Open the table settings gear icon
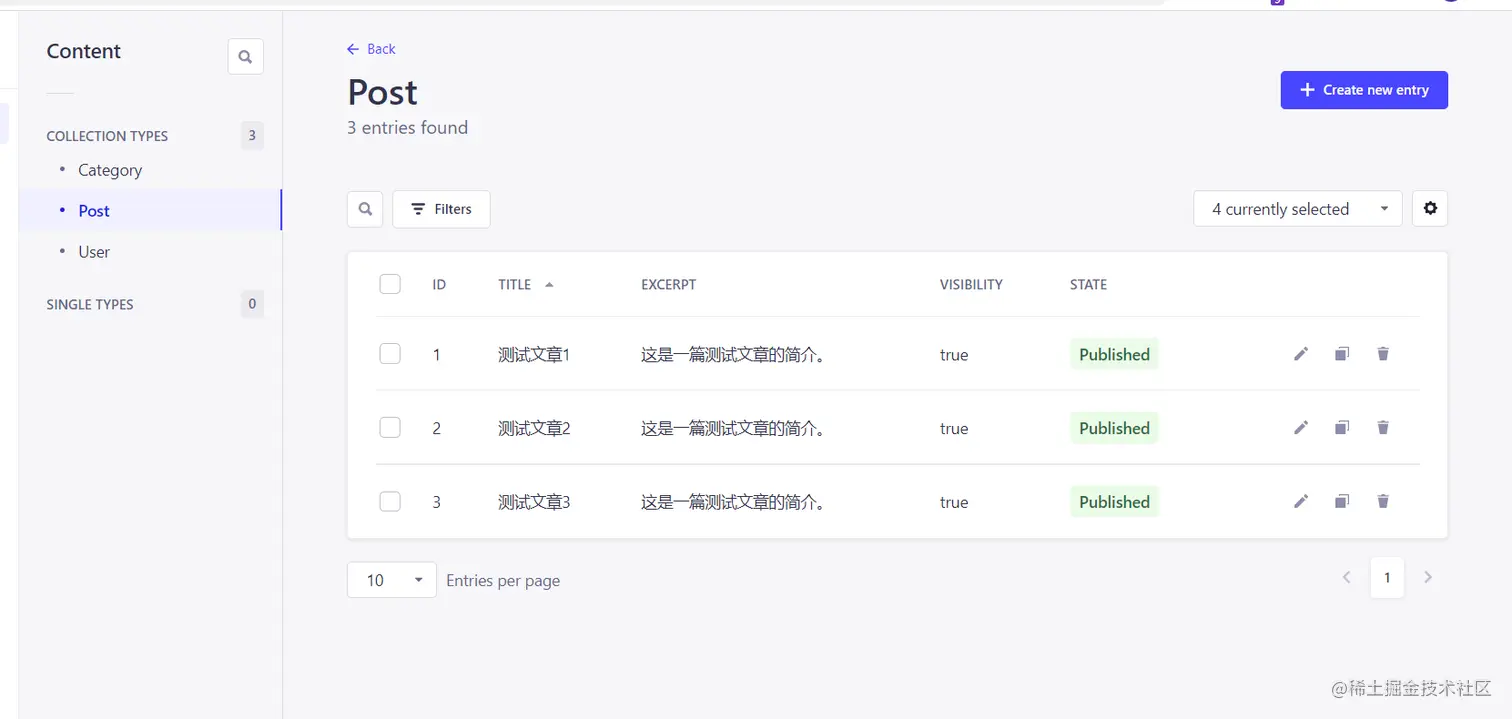Image resolution: width=1512 pixels, height=719 pixels. click(1430, 208)
